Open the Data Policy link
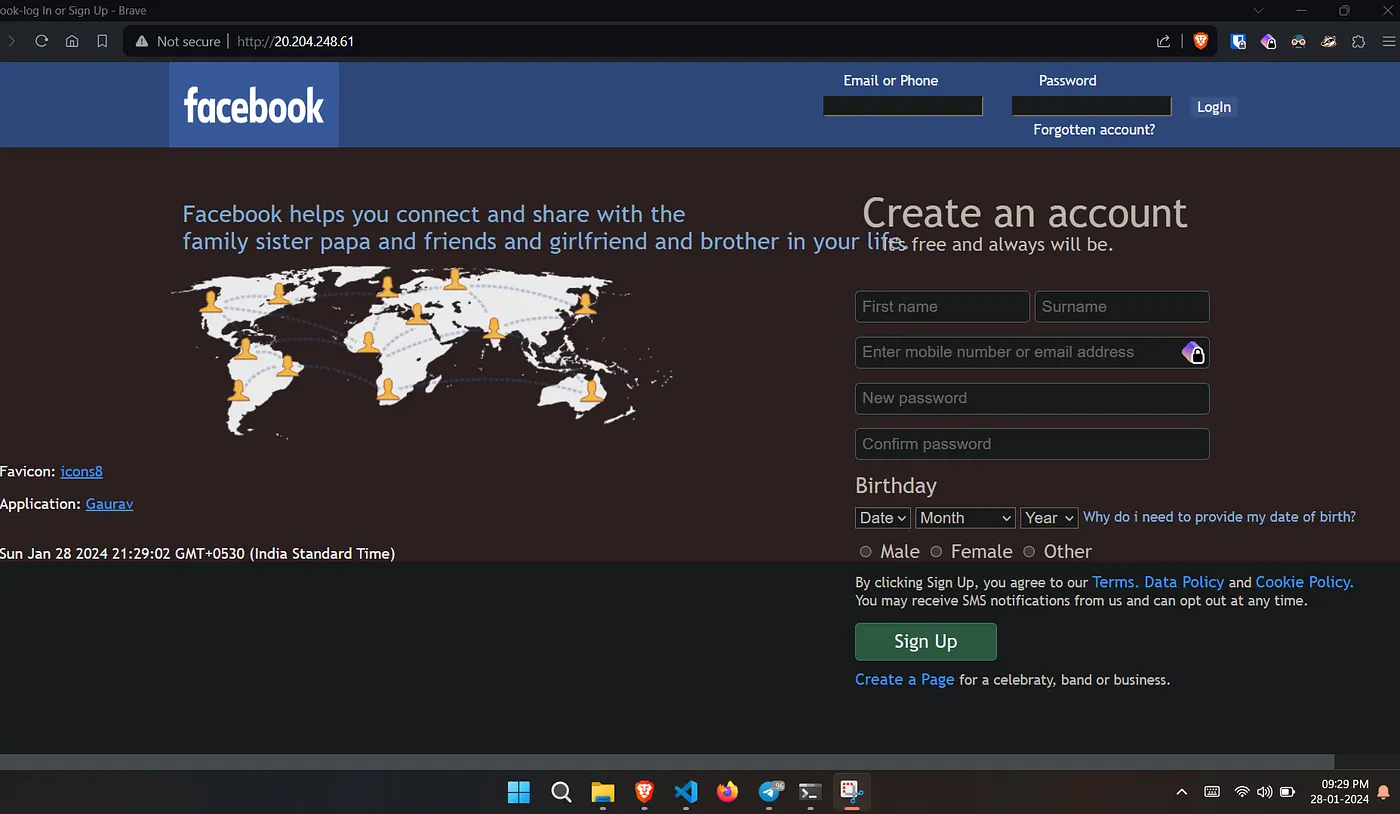Image resolution: width=1400 pixels, height=814 pixels. coord(1184,582)
